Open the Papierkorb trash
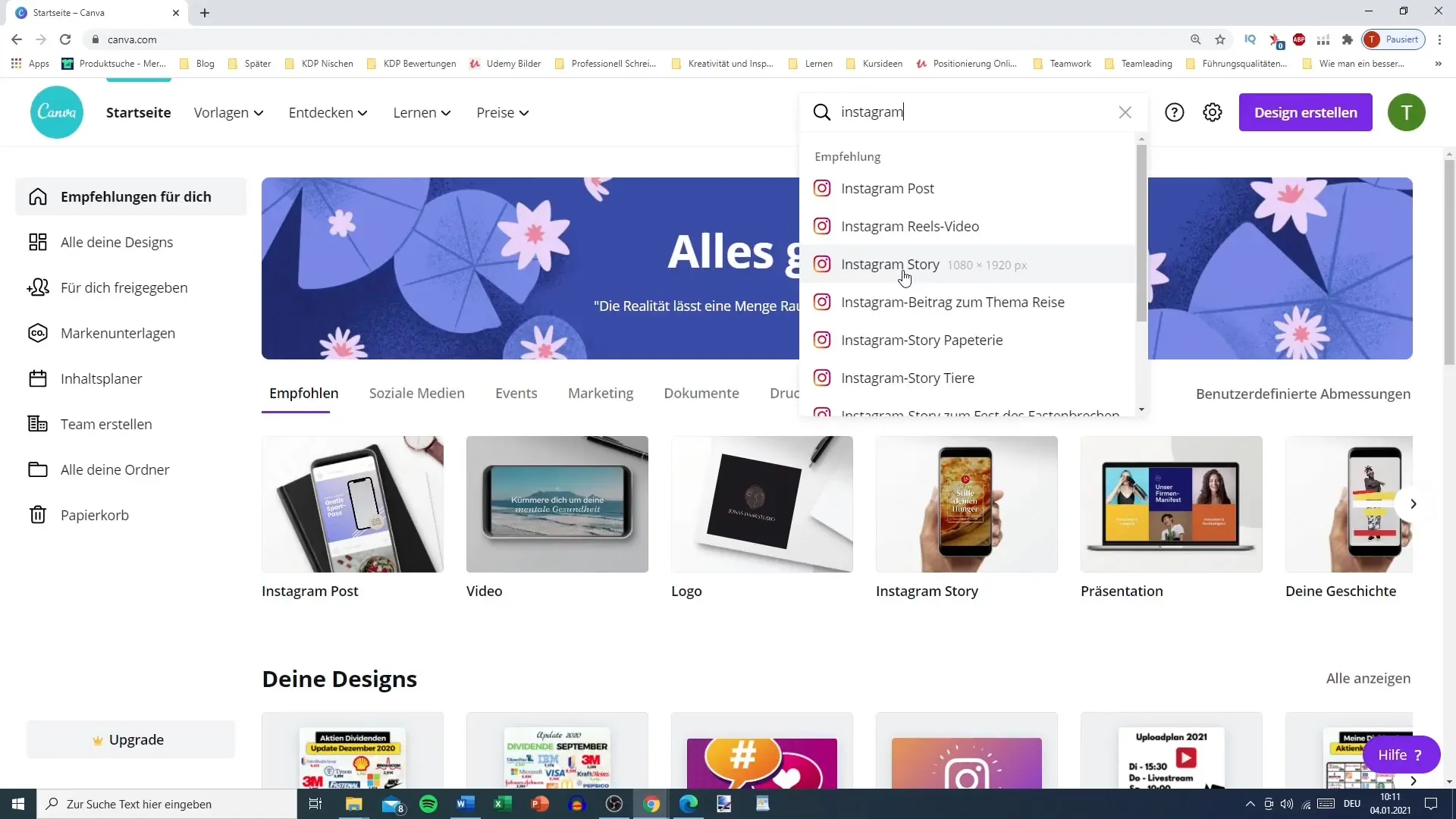The height and width of the screenshot is (819, 1456). click(130, 515)
